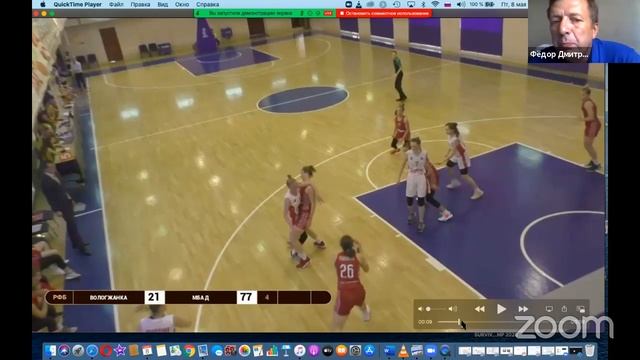Open Launchpad from the Dock
The width and height of the screenshot is (640, 360).
[x=78, y=351]
